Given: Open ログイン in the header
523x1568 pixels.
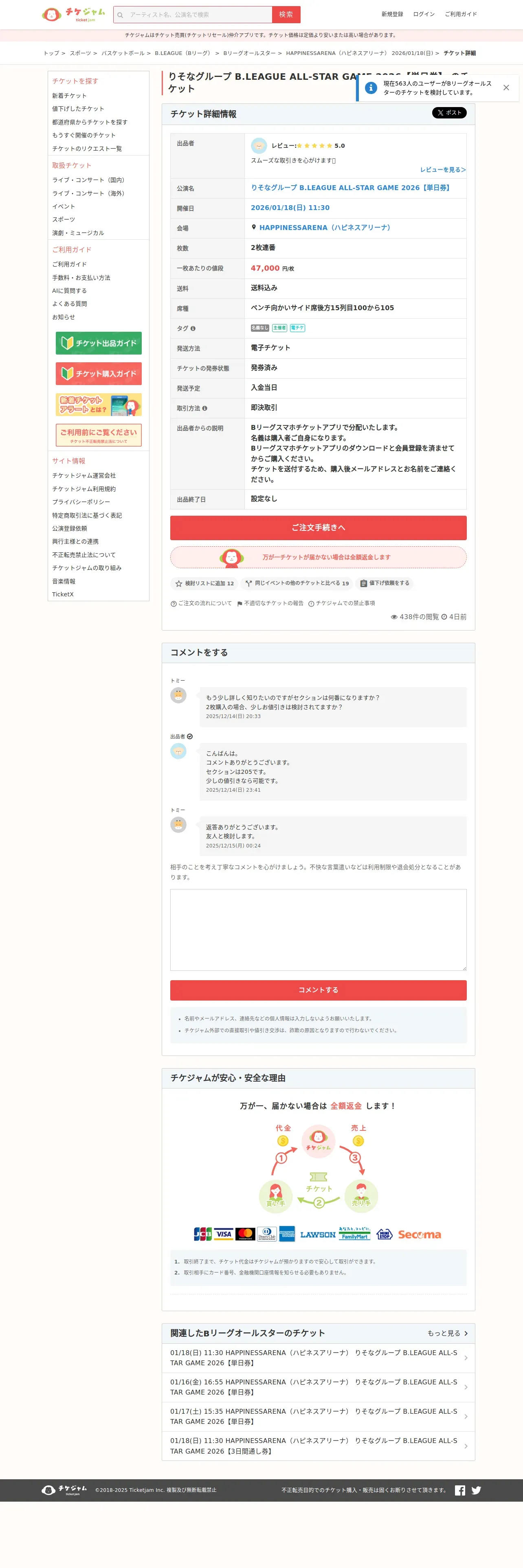Looking at the screenshot, I should (424, 14).
